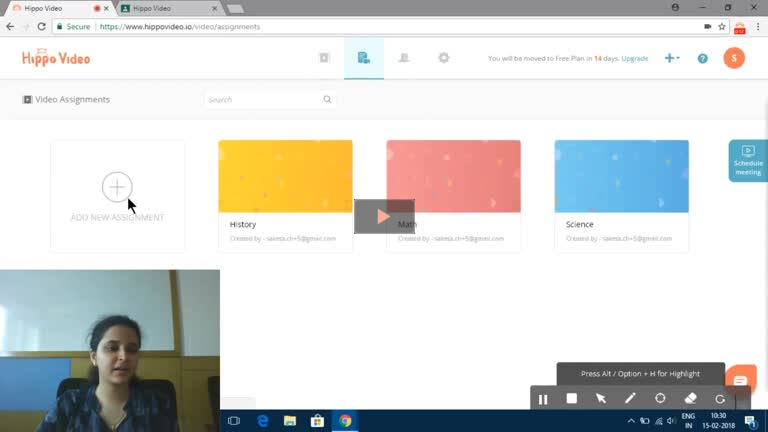Click the reset refresh tool in recorder

[720, 399]
